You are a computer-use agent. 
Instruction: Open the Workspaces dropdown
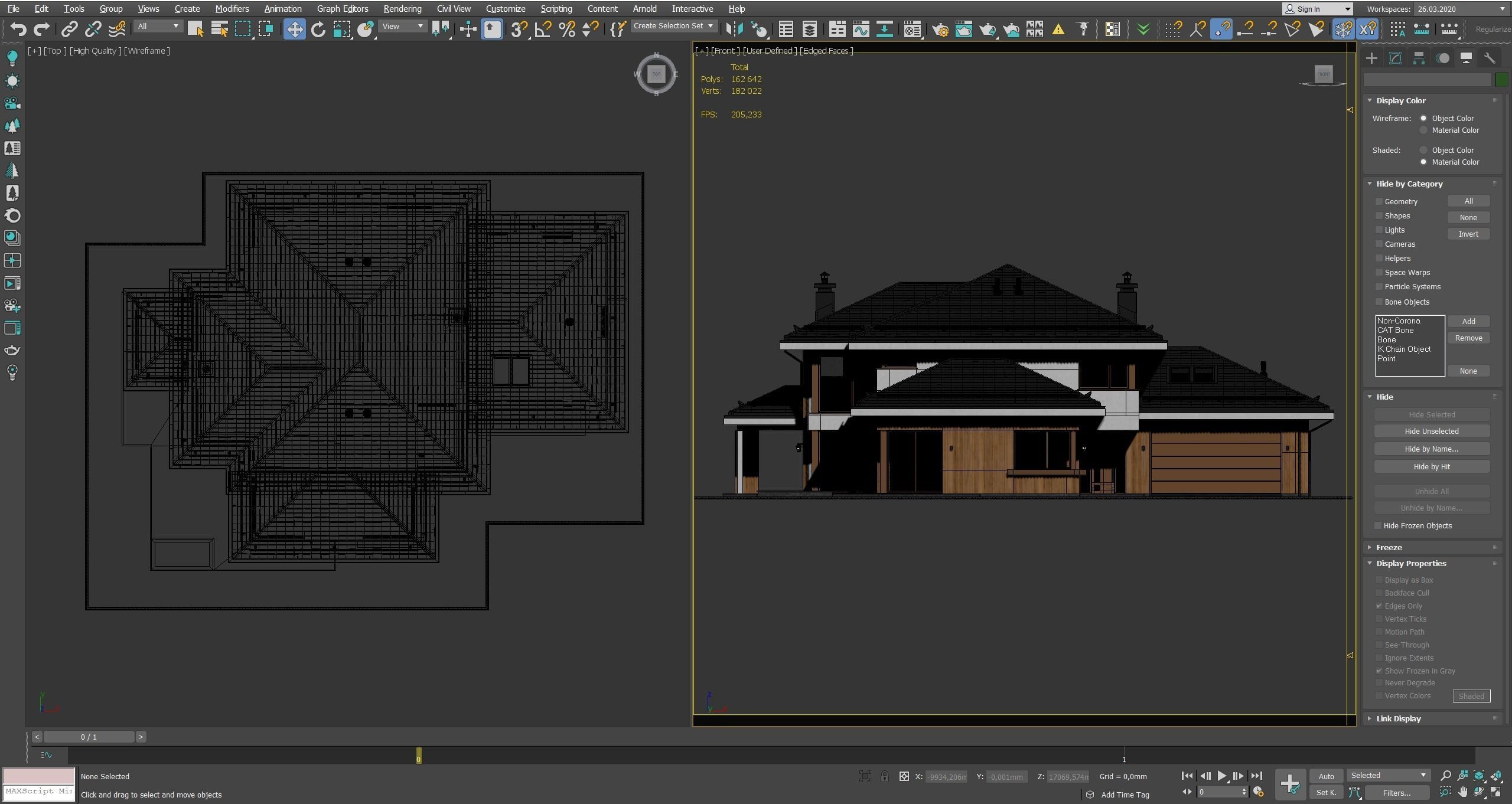click(1461, 9)
